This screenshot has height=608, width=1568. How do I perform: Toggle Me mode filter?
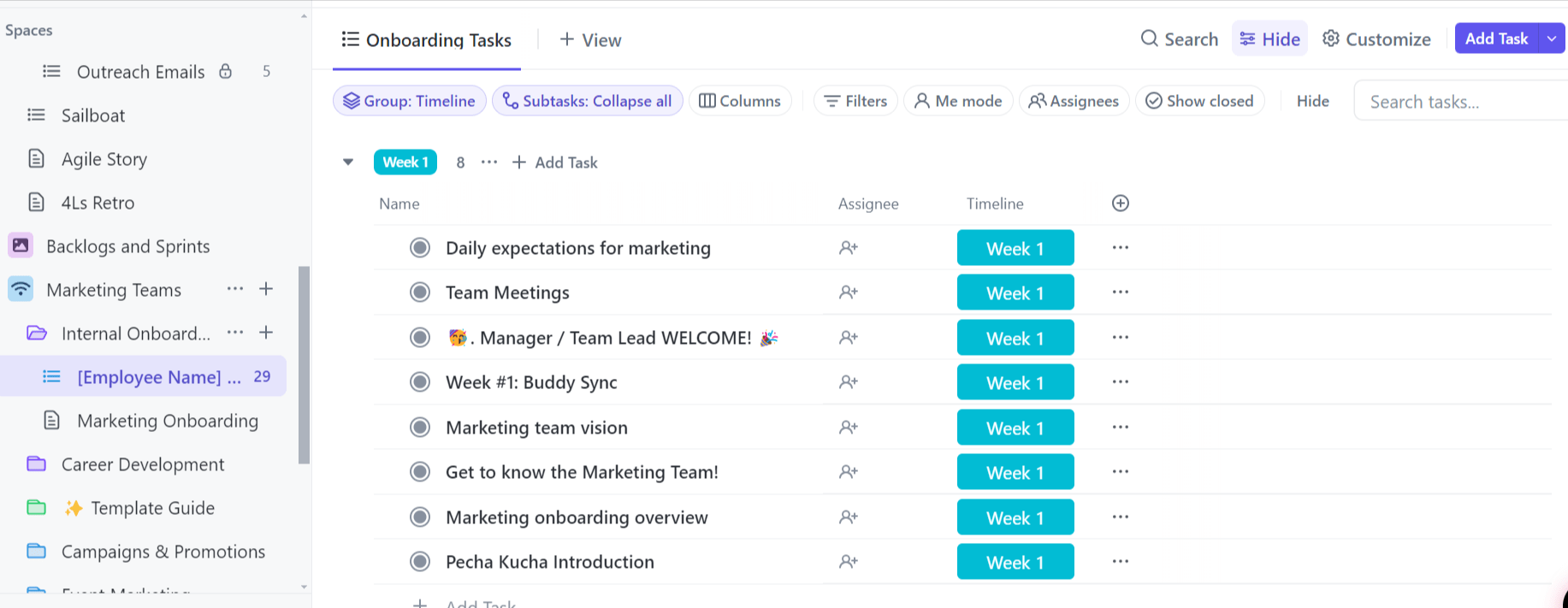[958, 101]
